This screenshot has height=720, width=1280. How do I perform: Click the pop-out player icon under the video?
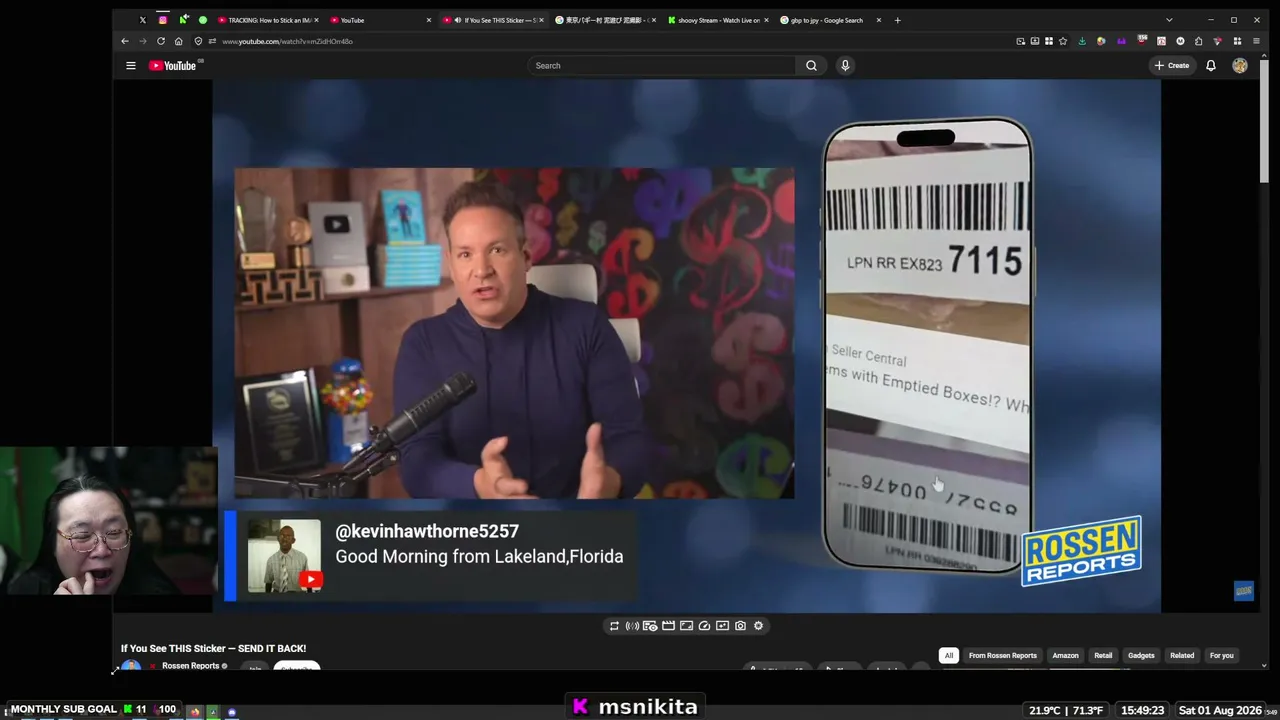[722, 626]
